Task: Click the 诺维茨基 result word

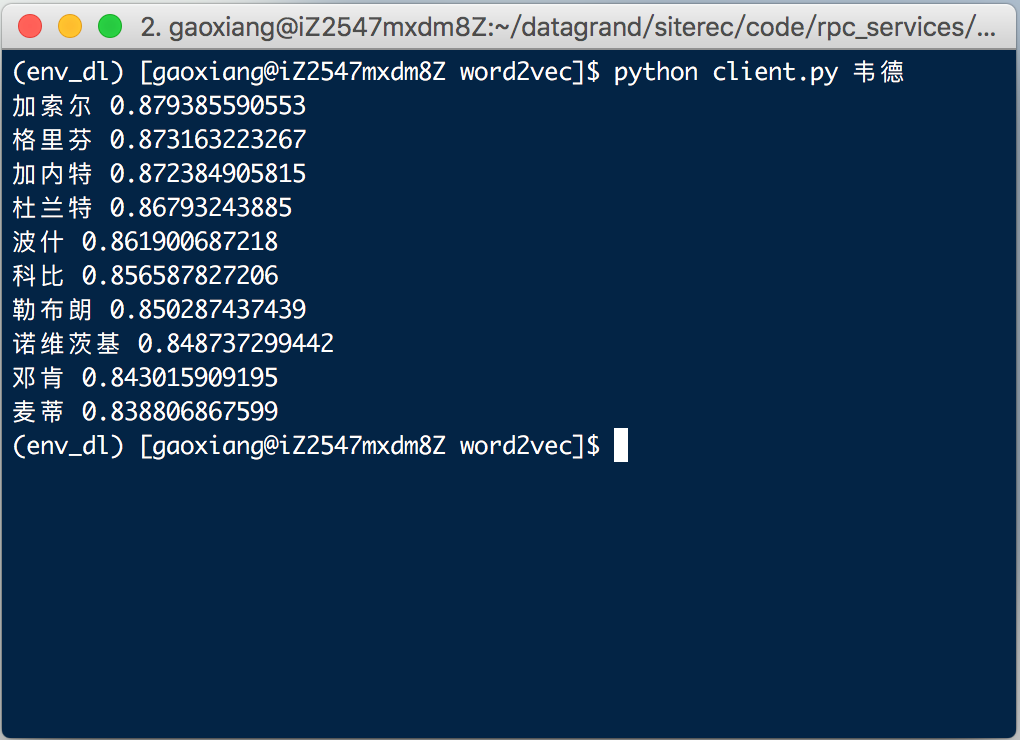Action: click(66, 343)
